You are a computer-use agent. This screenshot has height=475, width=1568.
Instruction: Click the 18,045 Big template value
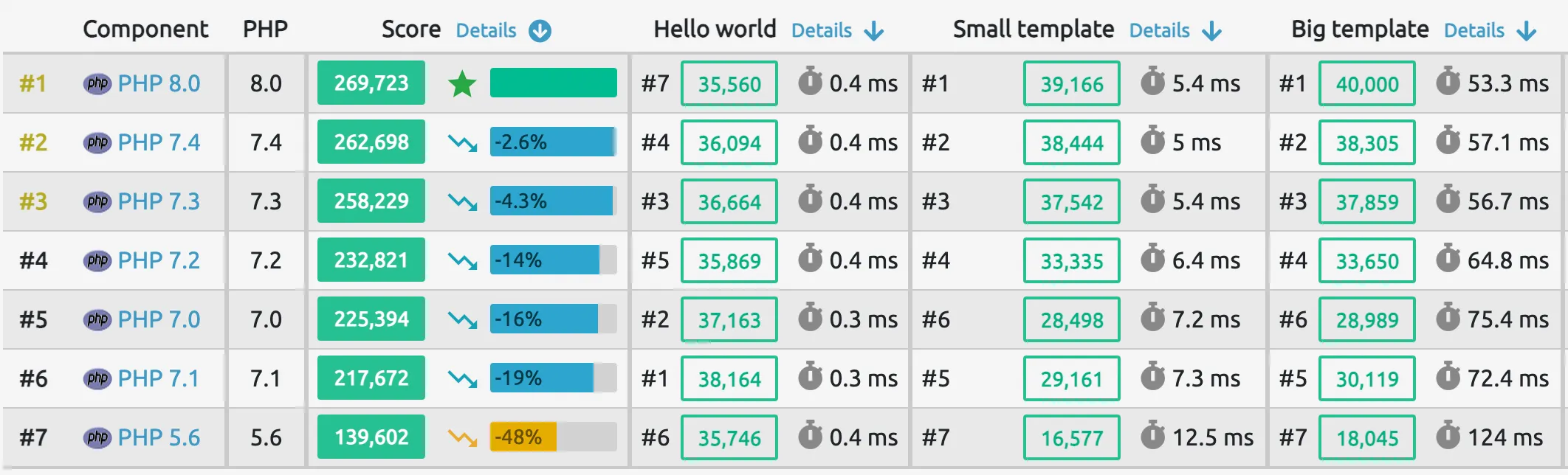click(1367, 437)
